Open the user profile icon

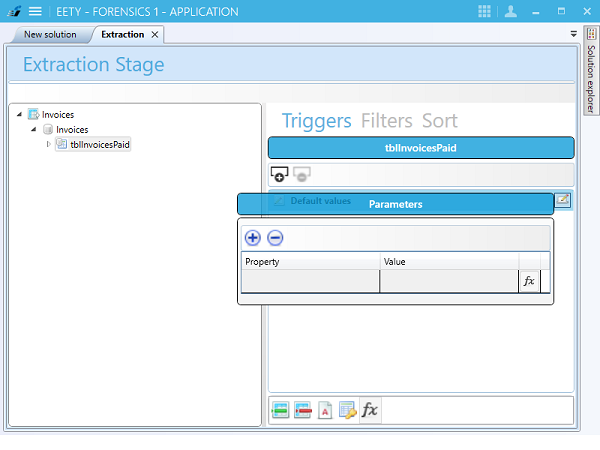(510, 11)
